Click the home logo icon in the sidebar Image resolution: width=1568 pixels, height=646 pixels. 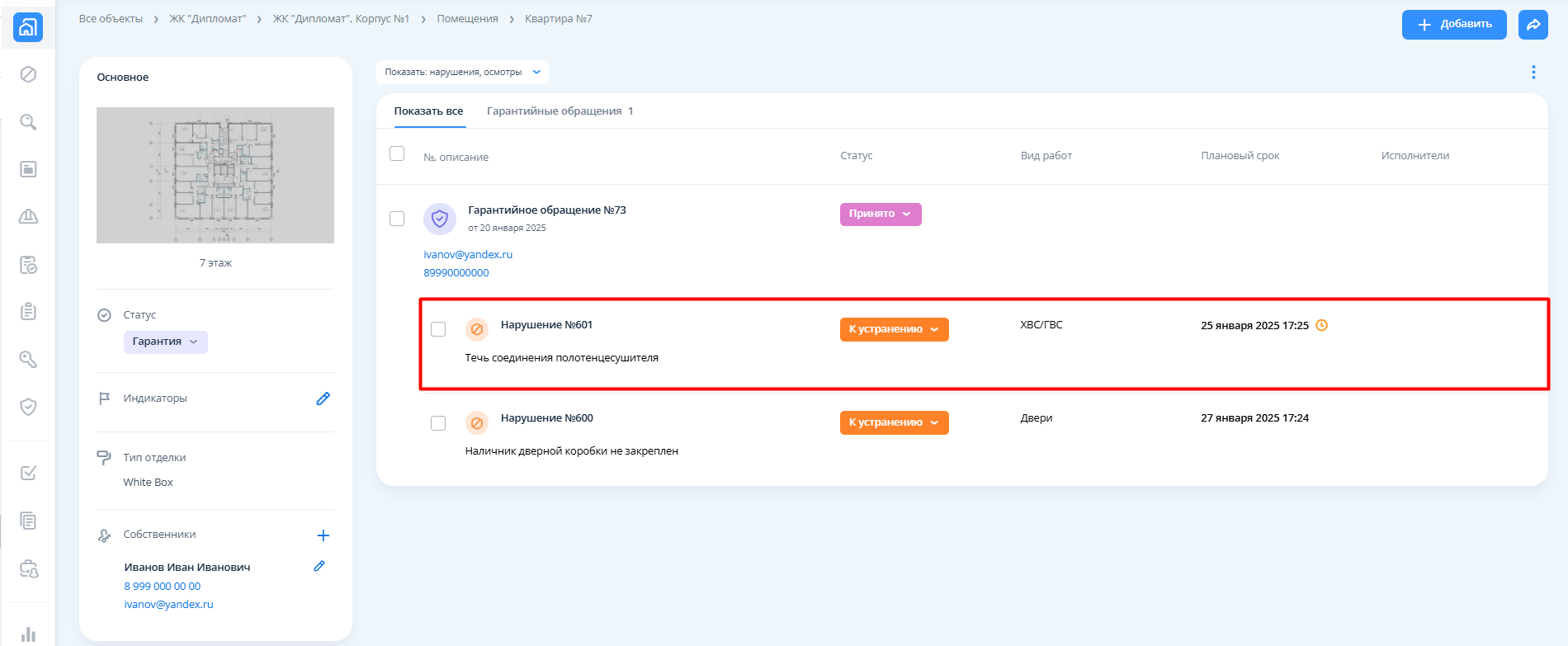pos(28,28)
